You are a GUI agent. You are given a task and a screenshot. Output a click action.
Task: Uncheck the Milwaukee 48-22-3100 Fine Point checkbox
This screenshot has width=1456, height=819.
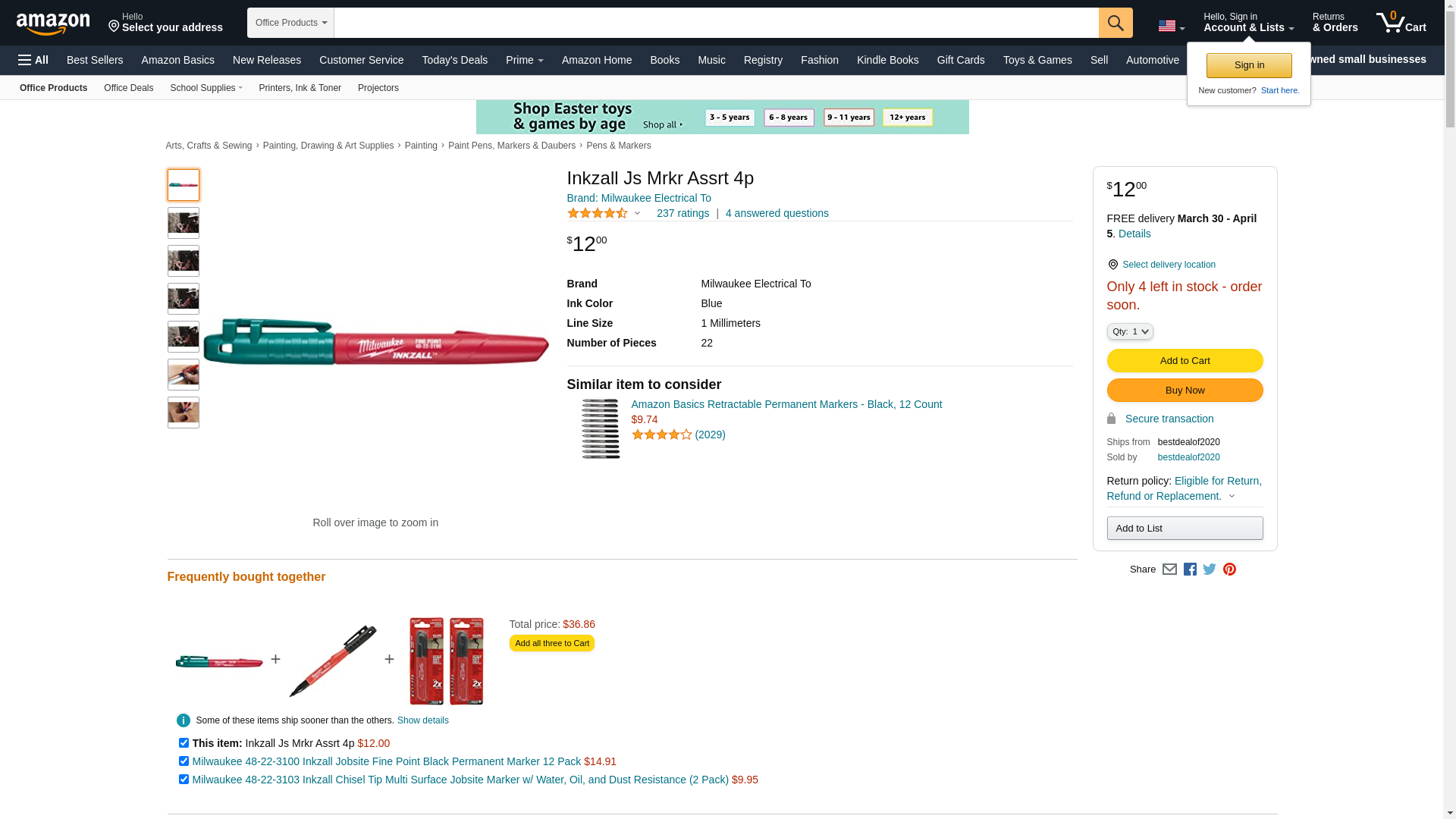click(x=184, y=761)
